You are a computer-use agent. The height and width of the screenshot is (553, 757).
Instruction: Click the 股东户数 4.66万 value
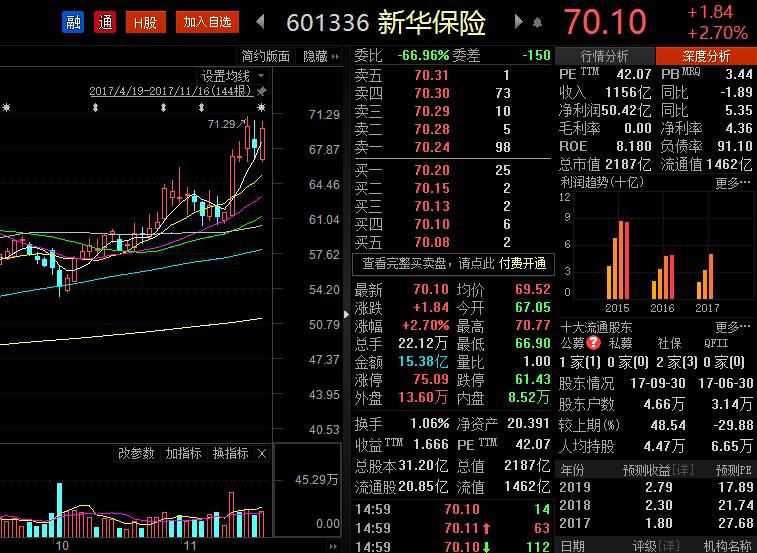(664, 404)
